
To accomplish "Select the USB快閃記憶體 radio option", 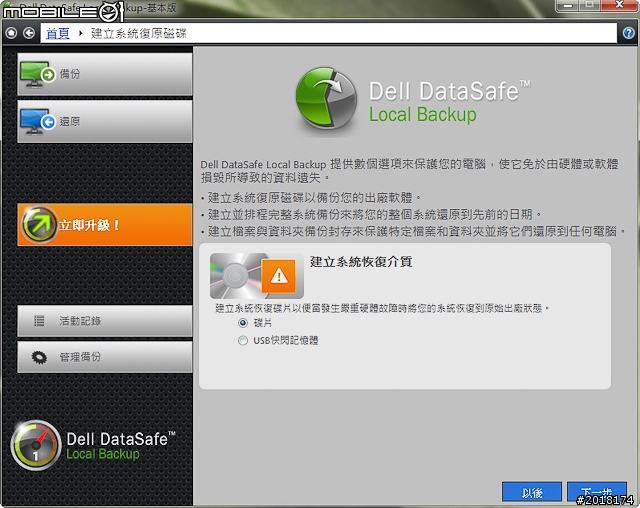I will 242,340.
